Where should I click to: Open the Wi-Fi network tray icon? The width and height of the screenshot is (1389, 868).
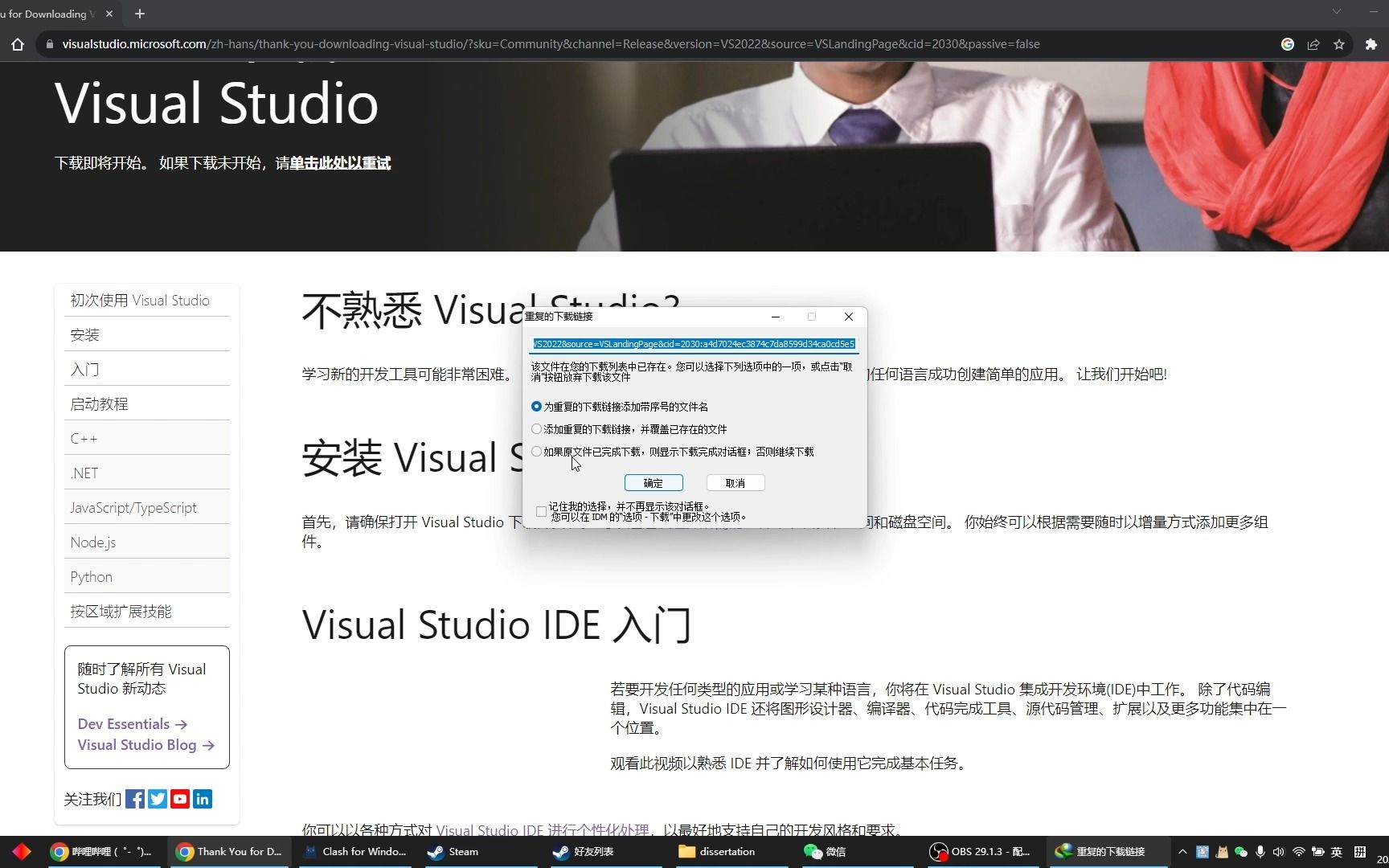click(1298, 852)
